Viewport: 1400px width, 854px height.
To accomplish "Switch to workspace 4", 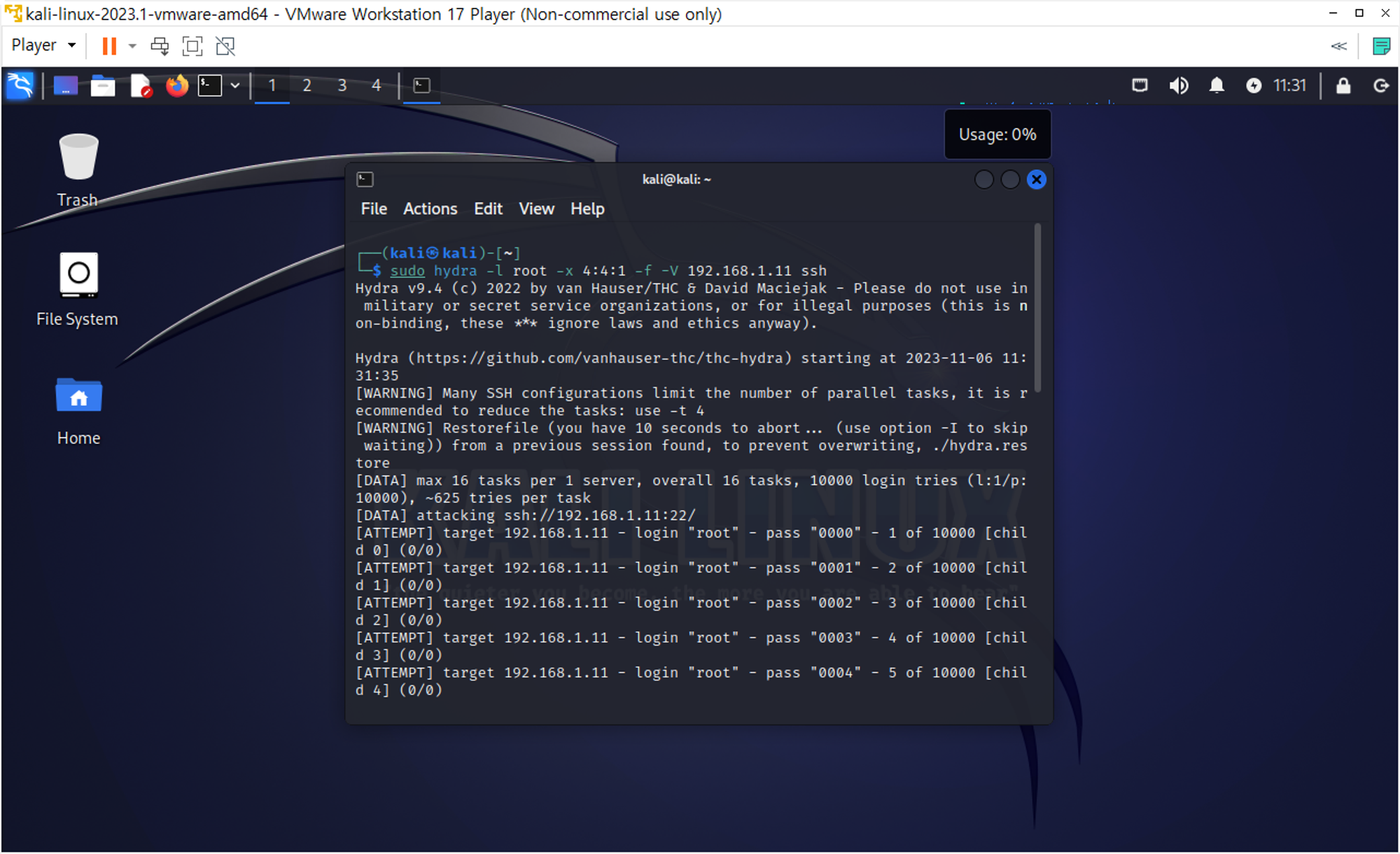I will click(x=377, y=85).
